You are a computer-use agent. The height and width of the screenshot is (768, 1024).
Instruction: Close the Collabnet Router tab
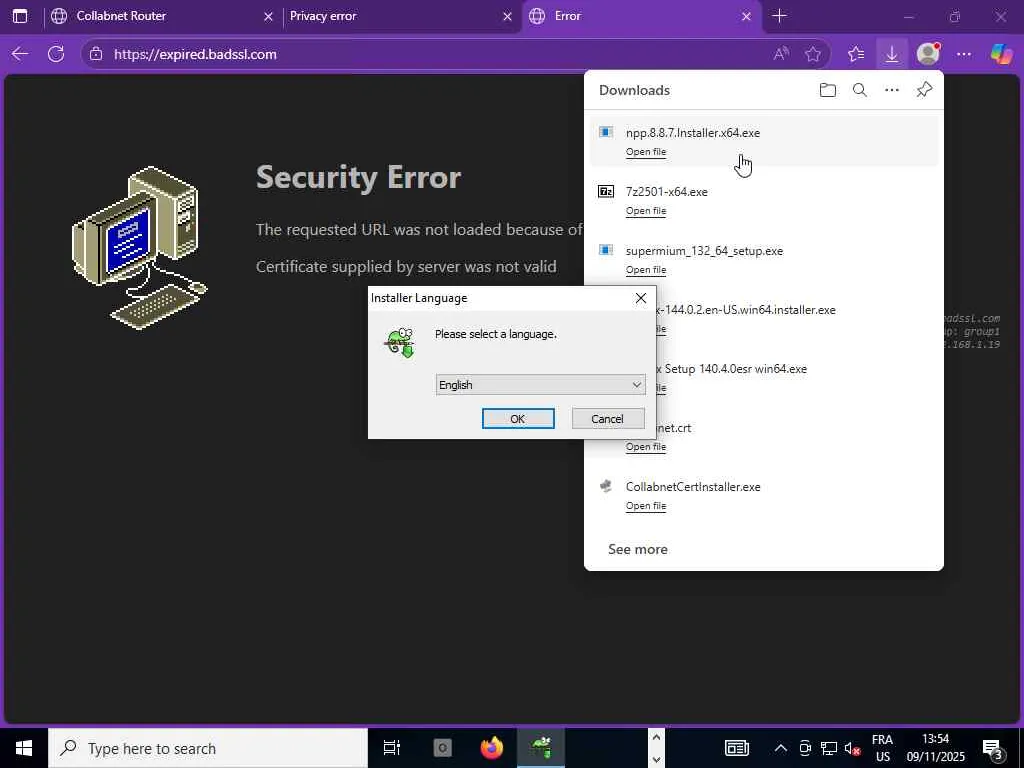point(268,16)
